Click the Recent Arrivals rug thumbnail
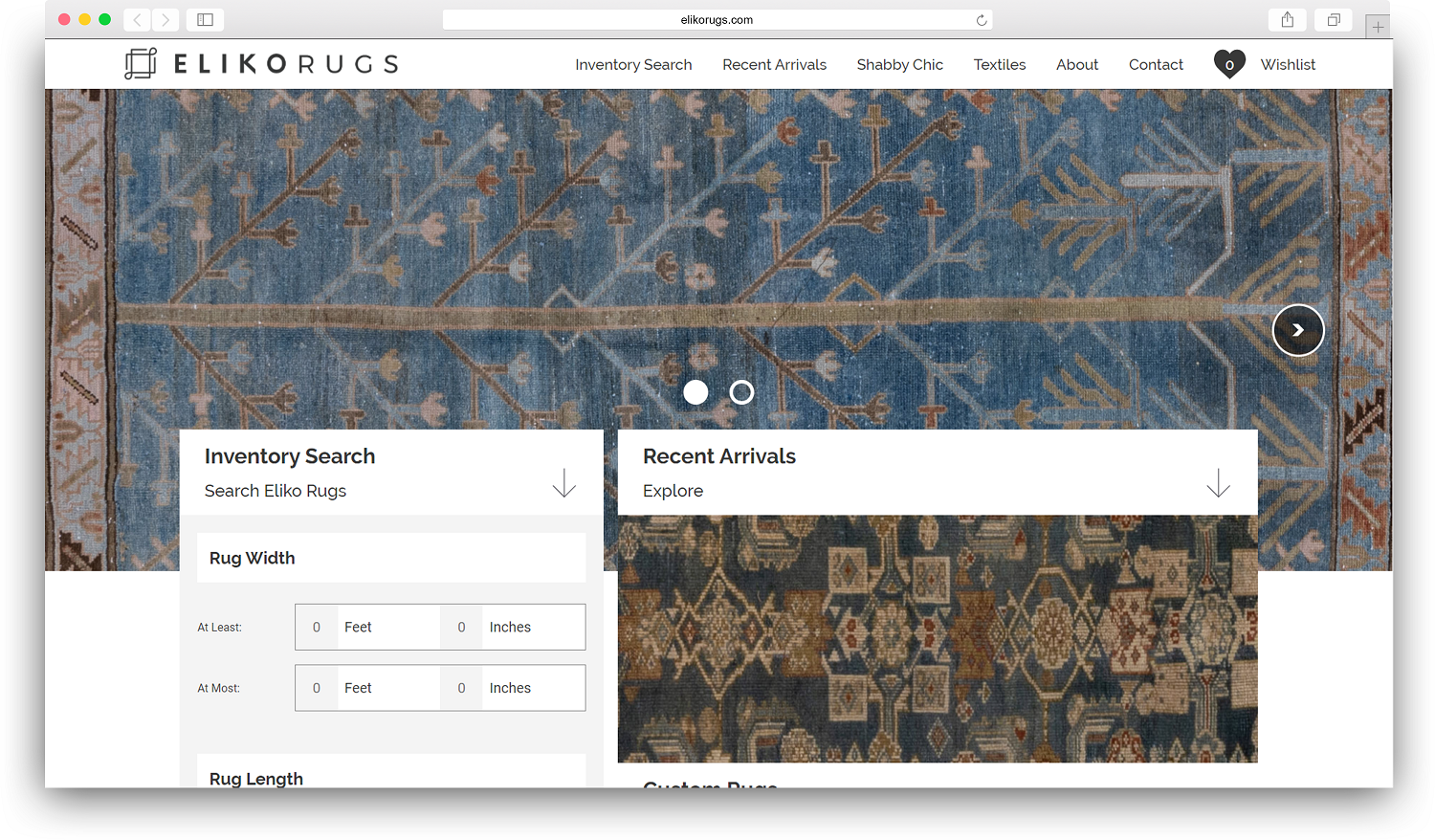This screenshot has height=840, width=1435. pos(937,638)
